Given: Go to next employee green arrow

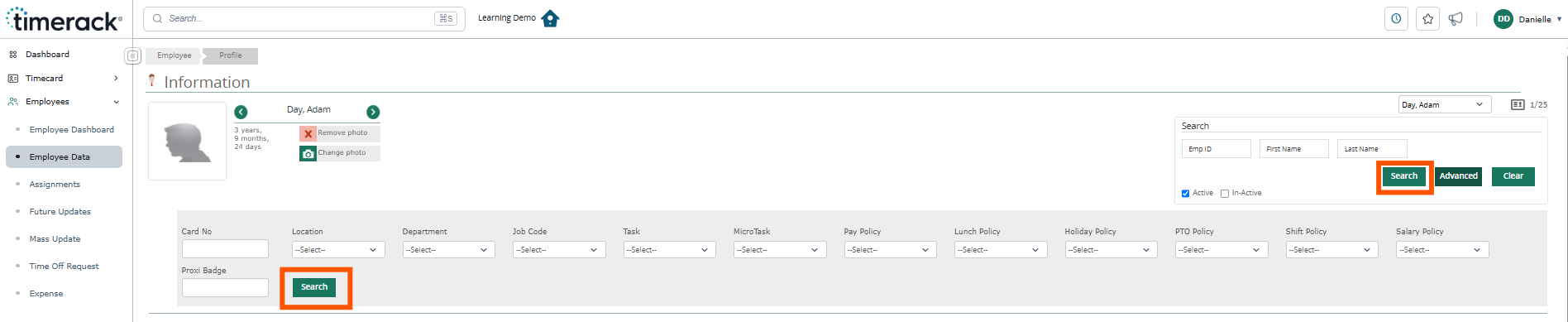Looking at the screenshot, I should tap(373, 112).
